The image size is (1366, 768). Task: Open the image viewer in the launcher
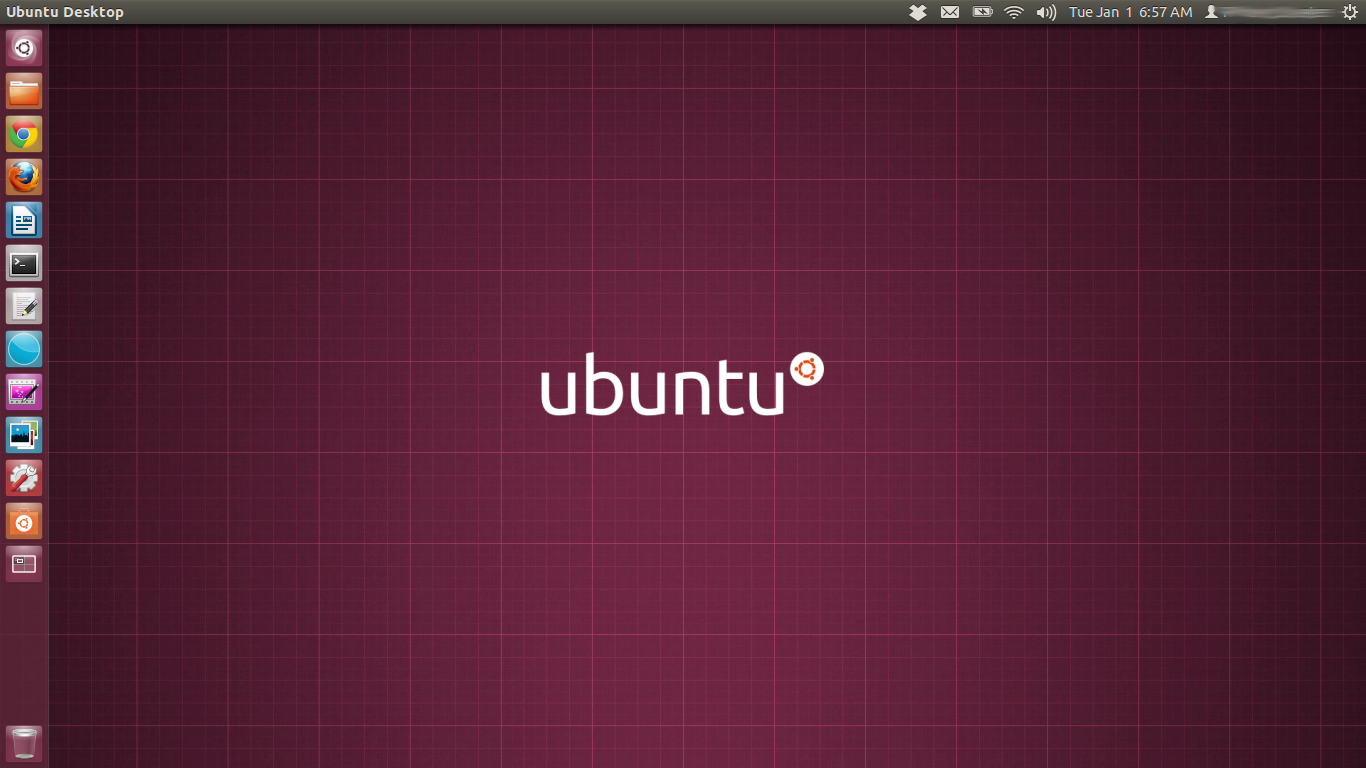[24, 435]
